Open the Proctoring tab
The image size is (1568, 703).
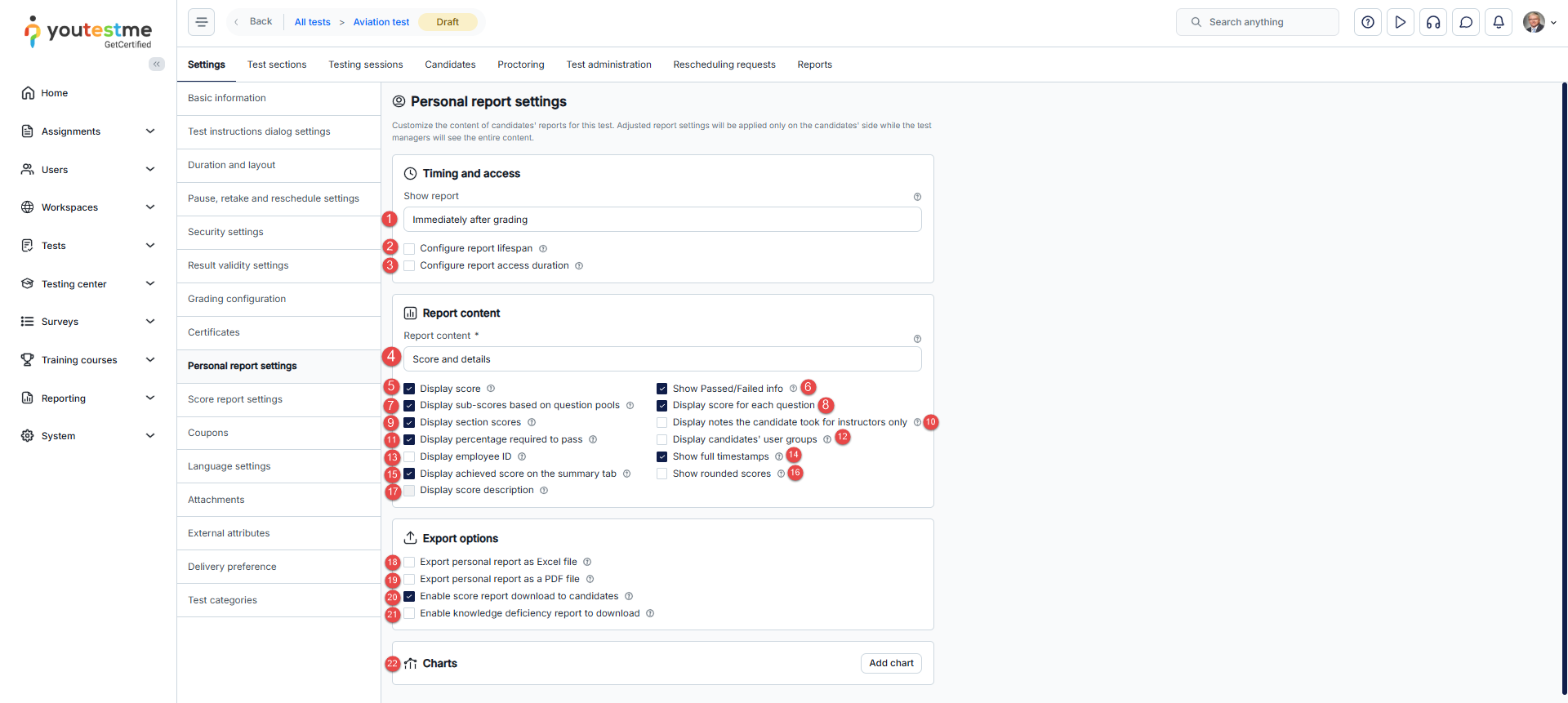[521, 65]
